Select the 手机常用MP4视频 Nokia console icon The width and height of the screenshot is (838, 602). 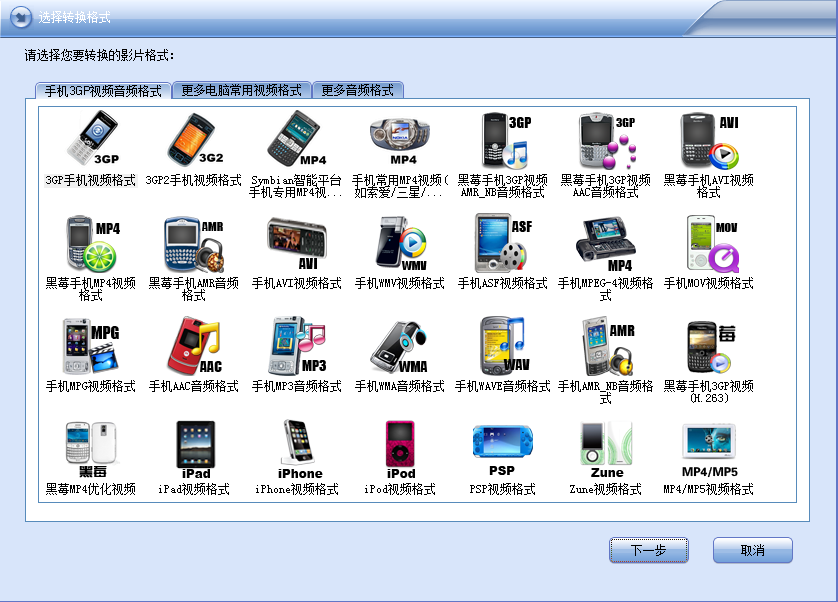click(x=400, y=141)
